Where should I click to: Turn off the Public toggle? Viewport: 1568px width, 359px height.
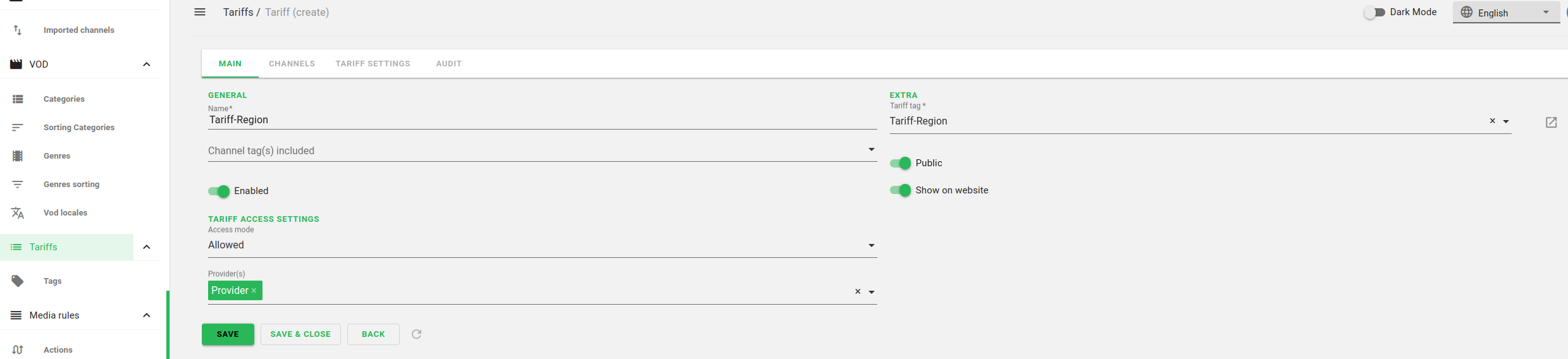coord(900,164)
